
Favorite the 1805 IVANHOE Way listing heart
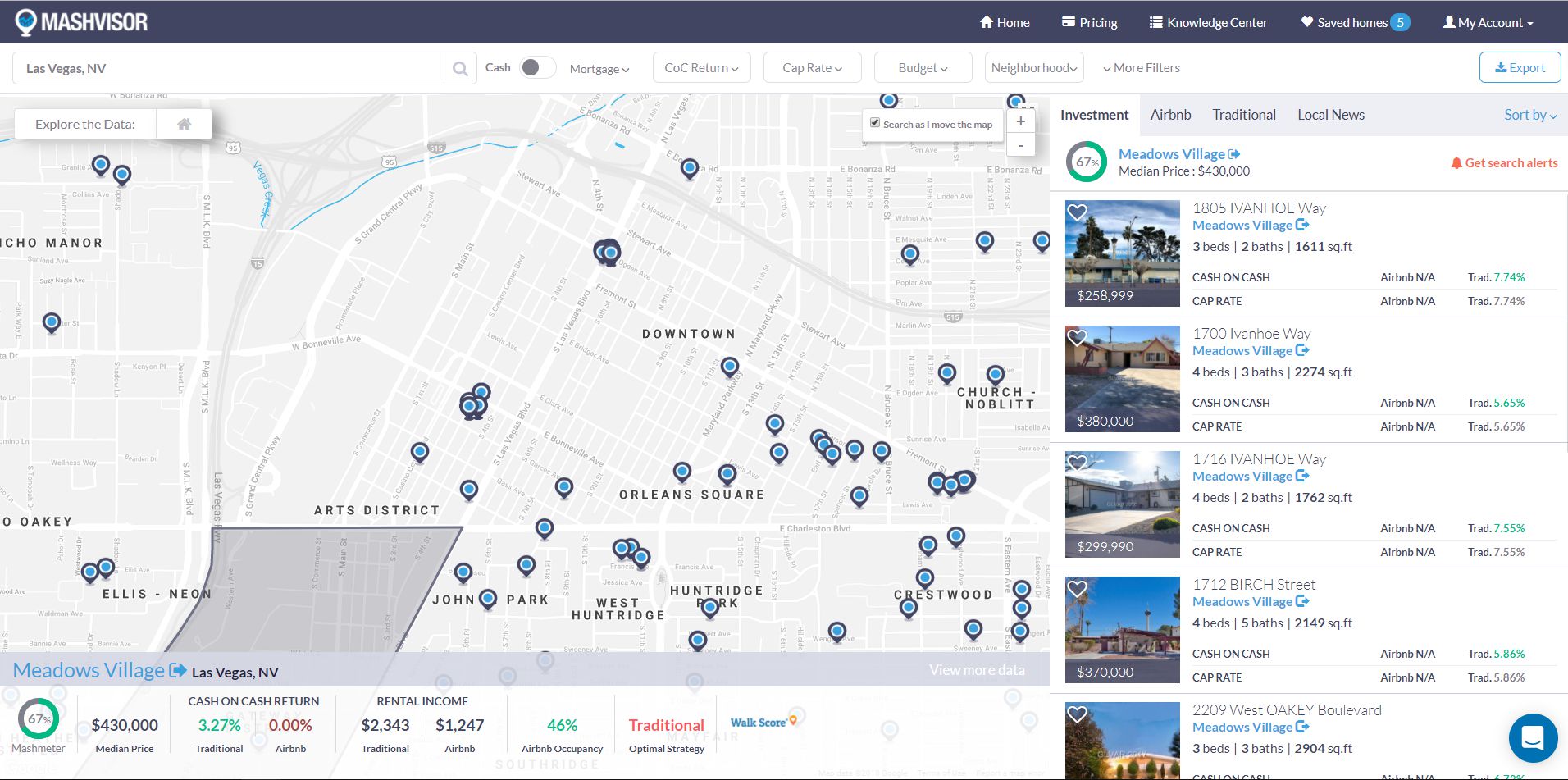click(x=1077, y=212)
